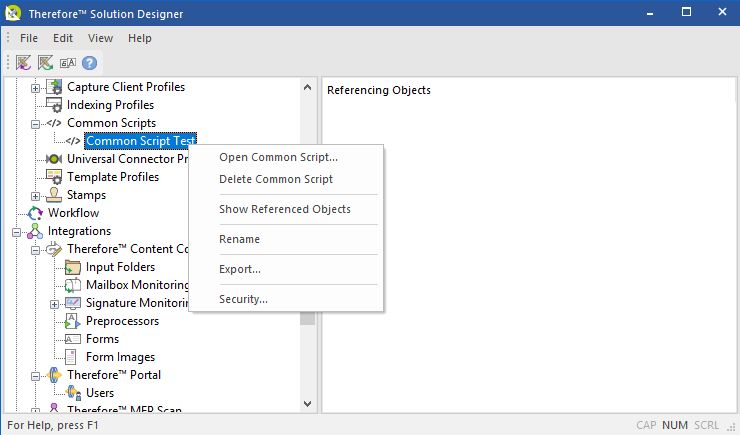Click Show Referenced Objects in context menu
740x435 pixels.
(284, 209)
